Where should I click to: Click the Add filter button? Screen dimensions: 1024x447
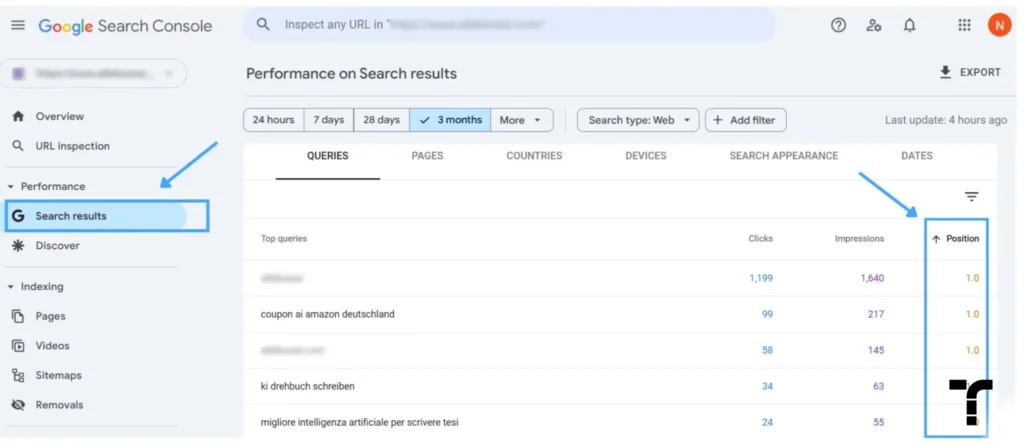pos(746,120)
